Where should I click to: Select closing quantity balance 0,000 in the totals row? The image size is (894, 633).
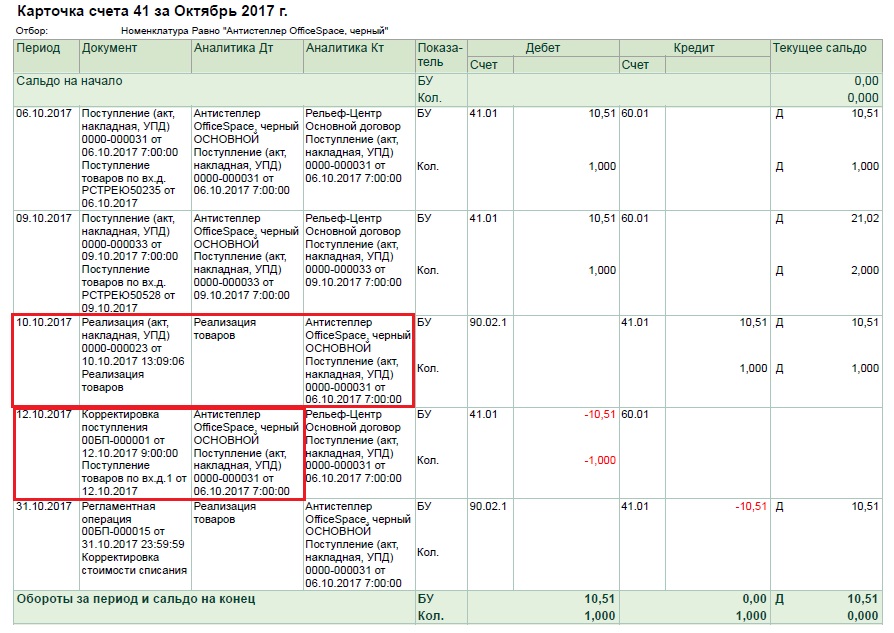863,616
